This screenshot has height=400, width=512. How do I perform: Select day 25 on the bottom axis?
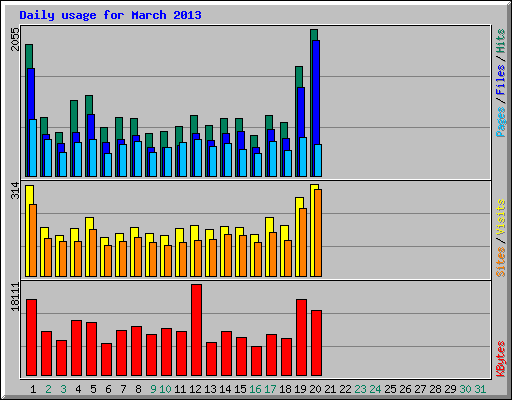pos(390,389)
